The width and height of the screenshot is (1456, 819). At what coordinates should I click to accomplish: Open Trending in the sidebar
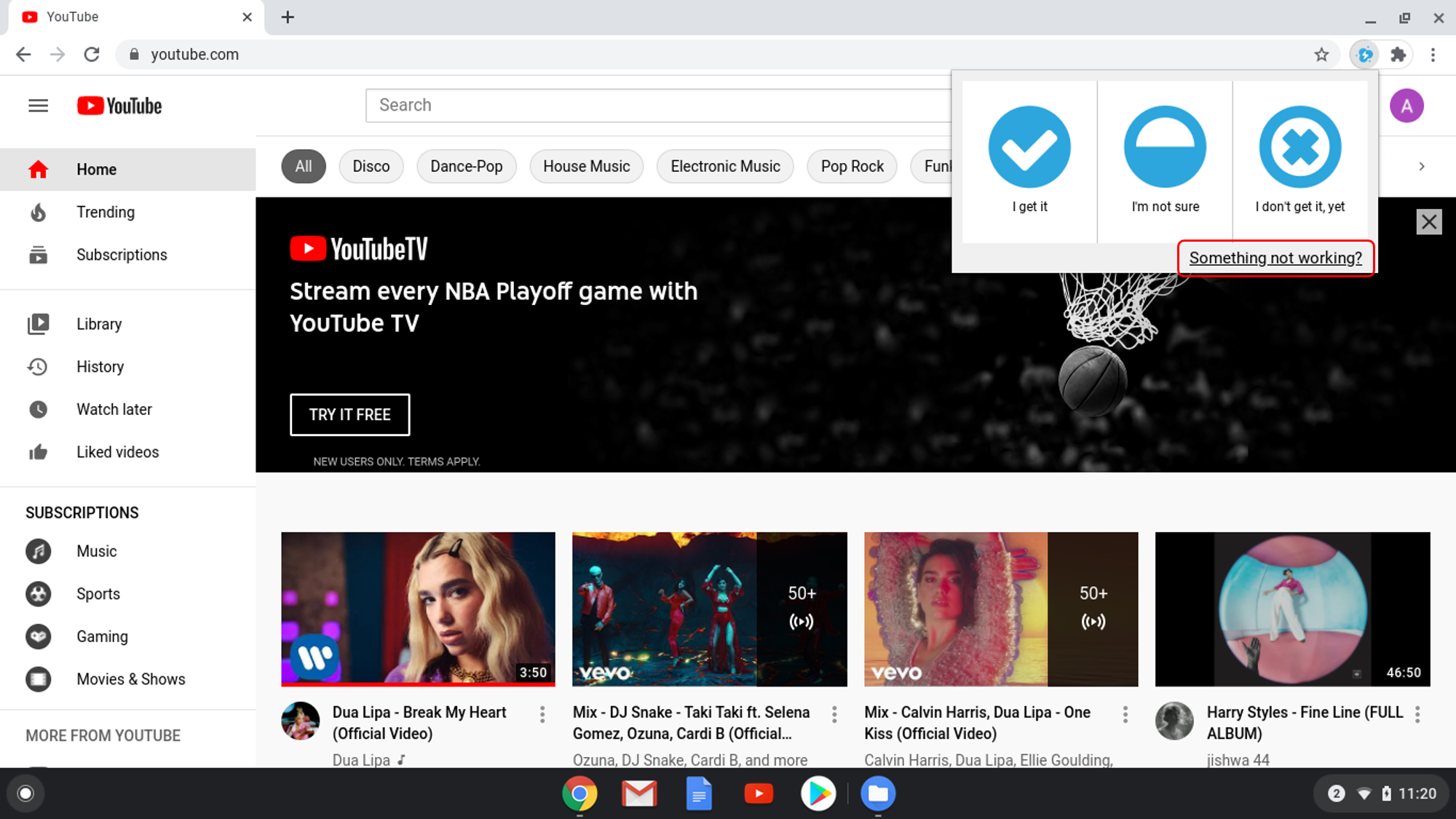point(128,212)
